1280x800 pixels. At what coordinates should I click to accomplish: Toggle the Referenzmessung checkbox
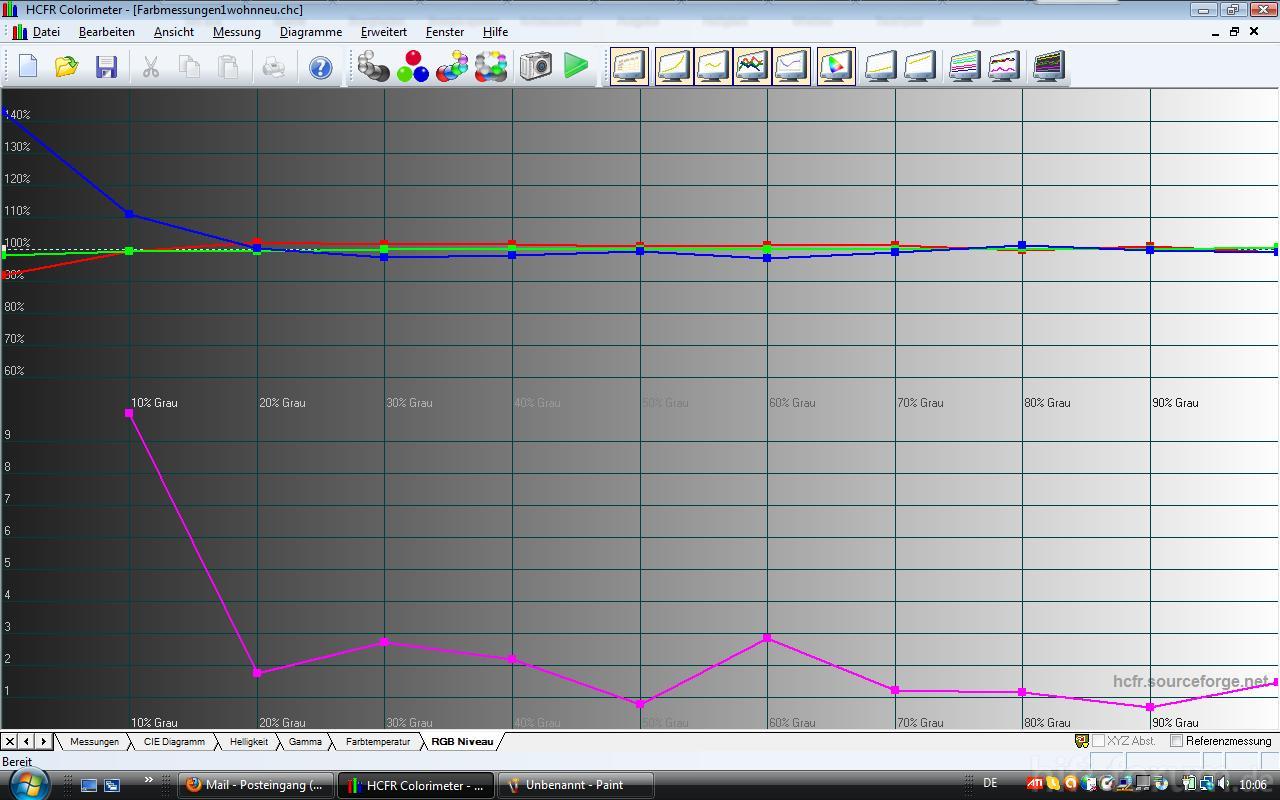(1177, 741)
